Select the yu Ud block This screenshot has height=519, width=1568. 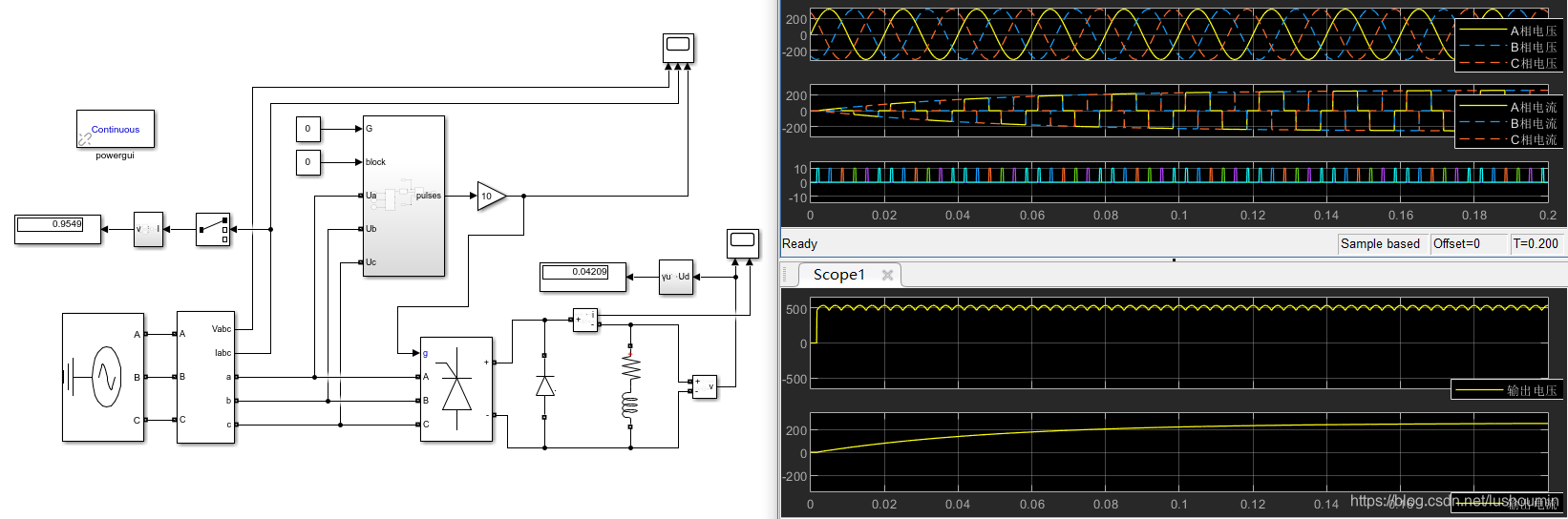[x=676, y=277]
